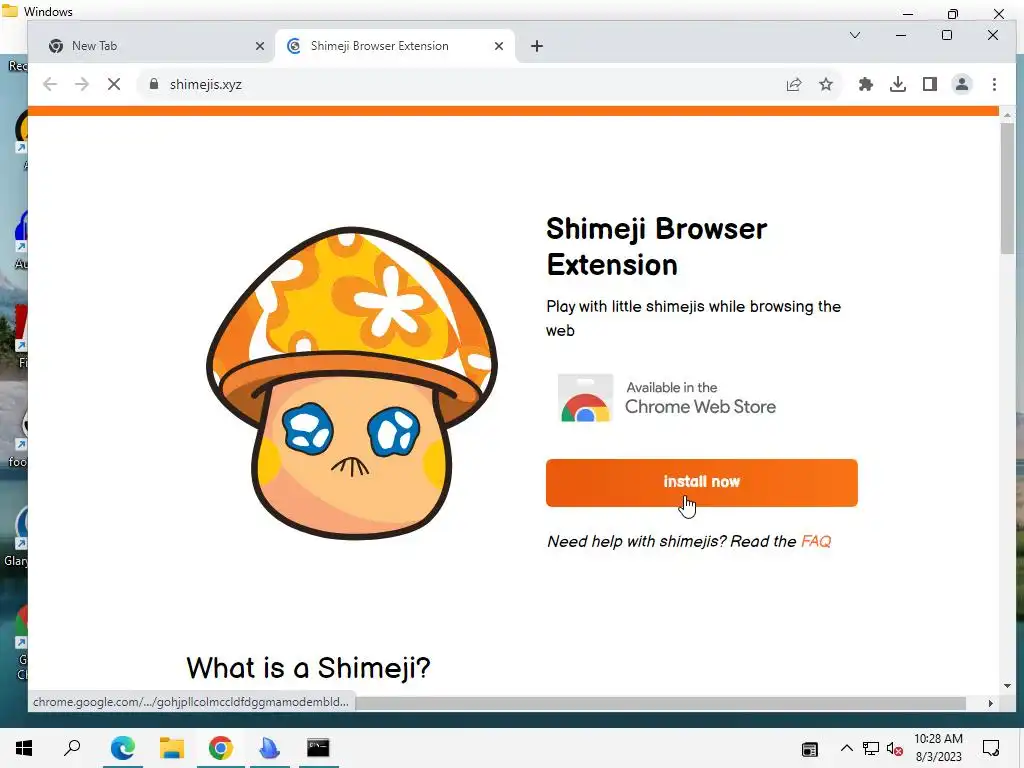The width and height of the screenshot is (1024, 768).
Task: View site security lock info
Action: click(153, 84)
